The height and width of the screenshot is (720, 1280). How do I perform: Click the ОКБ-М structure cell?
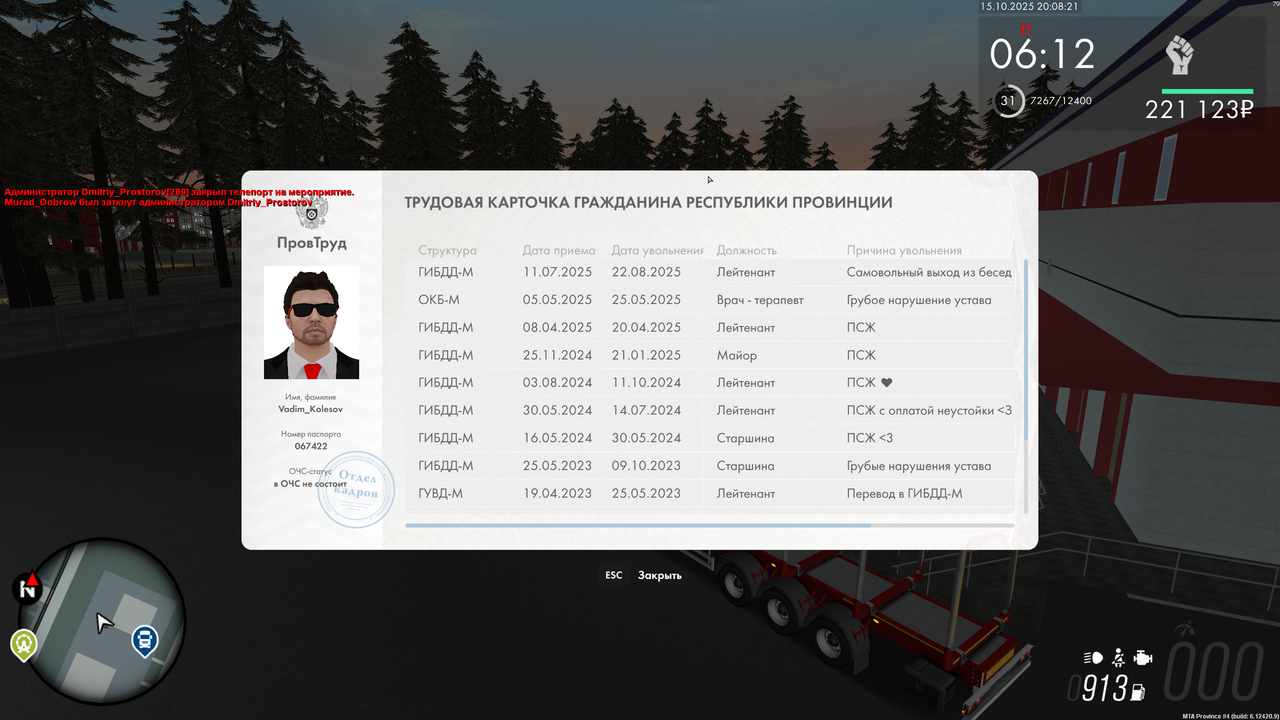[x=439, y=300]
